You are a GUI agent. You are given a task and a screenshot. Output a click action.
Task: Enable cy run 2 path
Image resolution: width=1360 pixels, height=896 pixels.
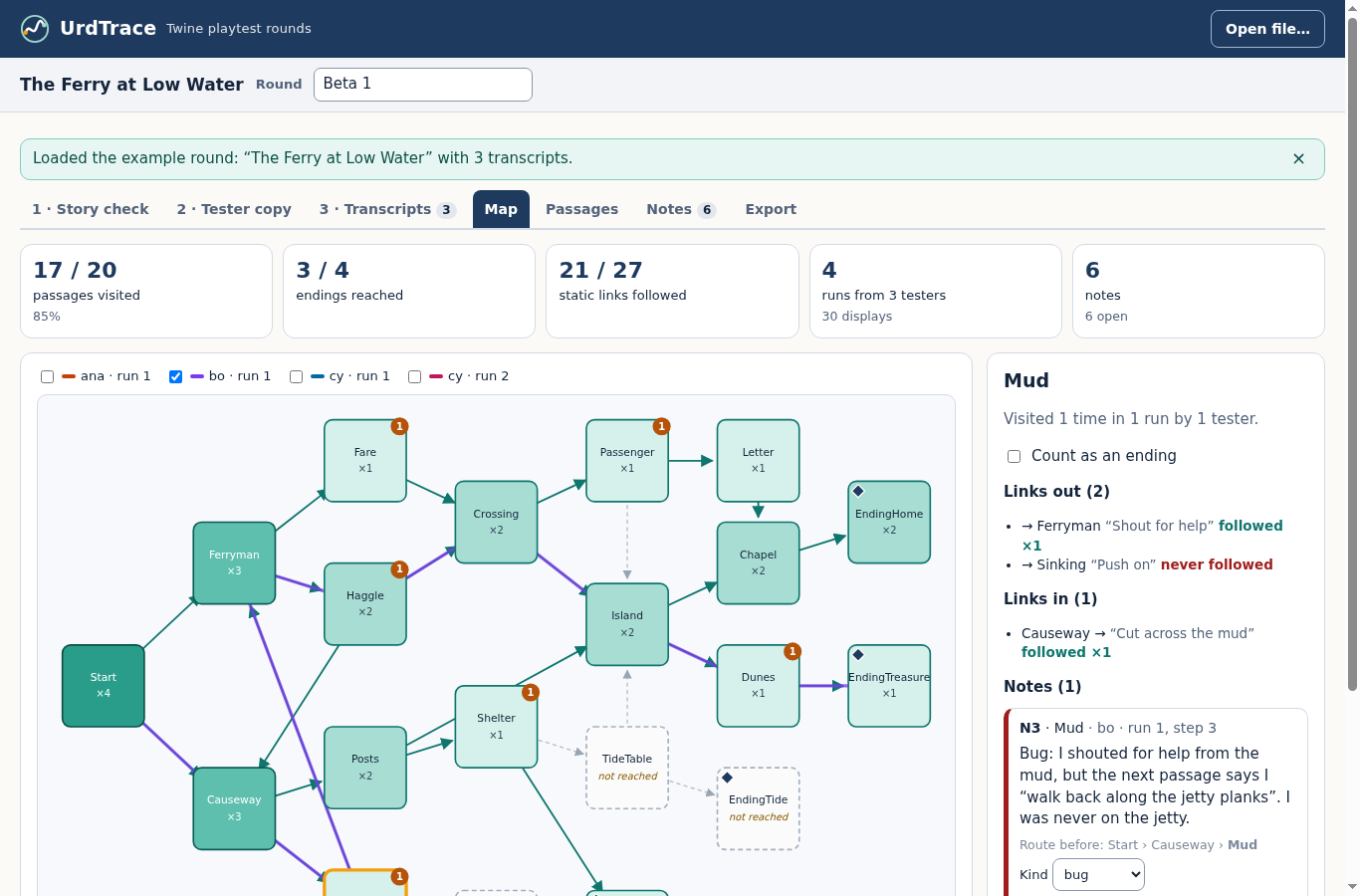tap(414, 376)
